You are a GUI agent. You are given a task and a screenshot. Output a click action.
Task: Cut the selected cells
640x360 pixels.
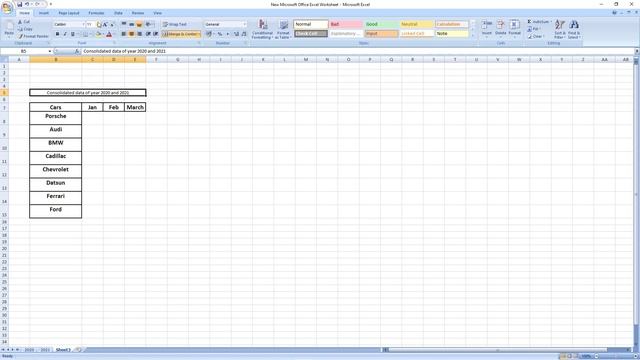coord(24,22)
